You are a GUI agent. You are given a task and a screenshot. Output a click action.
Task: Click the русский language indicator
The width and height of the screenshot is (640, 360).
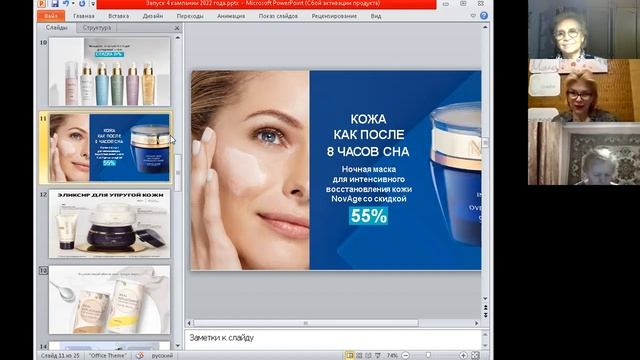pyautogui.click(x=162, y=356)
